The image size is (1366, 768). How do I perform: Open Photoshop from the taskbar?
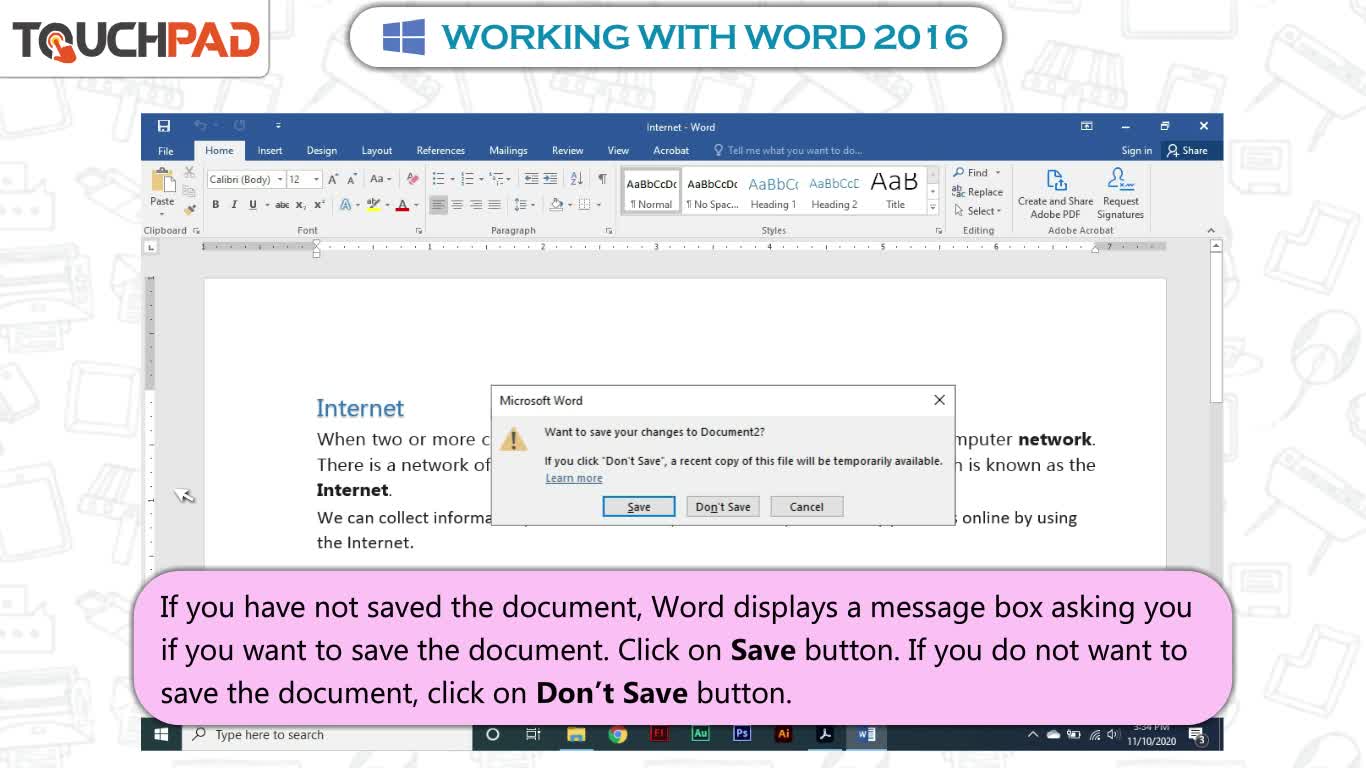pyautogui.click(x=742, y=734)
